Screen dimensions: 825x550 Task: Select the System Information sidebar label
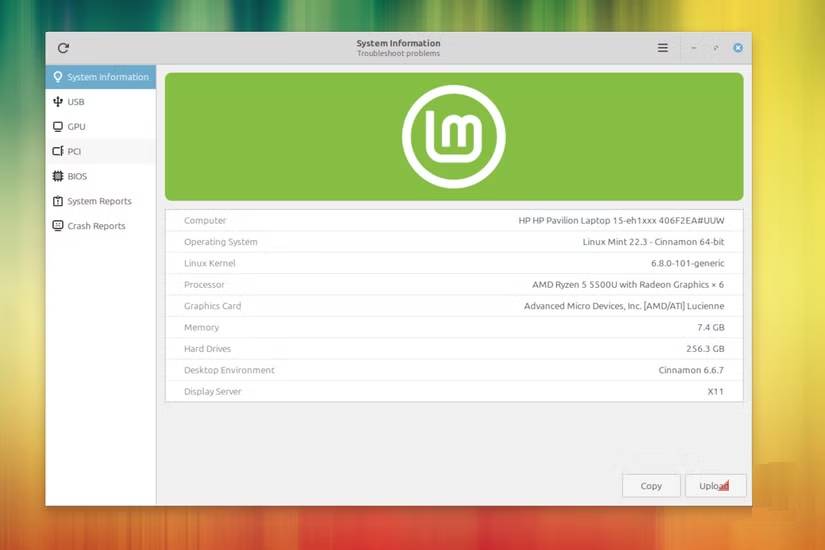108,77
